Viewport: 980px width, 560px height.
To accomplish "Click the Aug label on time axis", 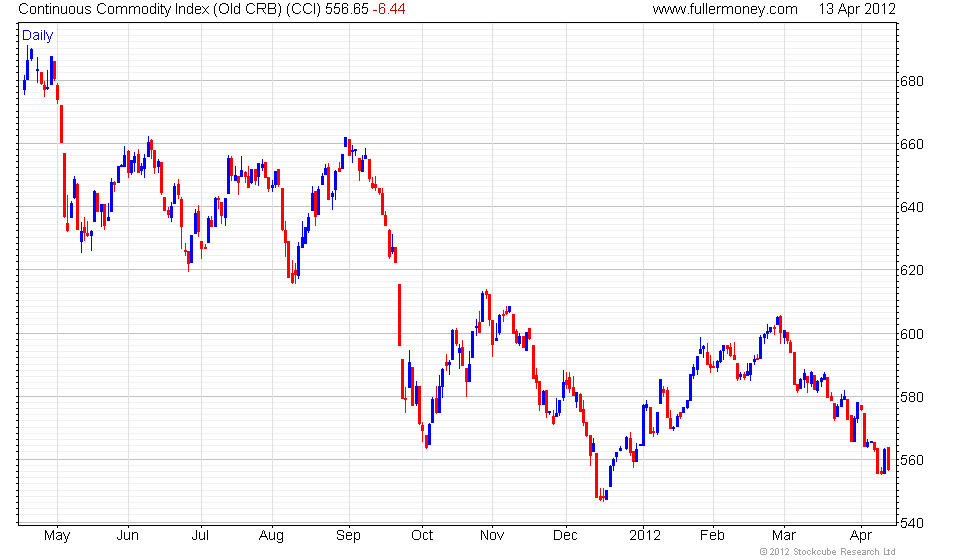I will pos(271,536).
